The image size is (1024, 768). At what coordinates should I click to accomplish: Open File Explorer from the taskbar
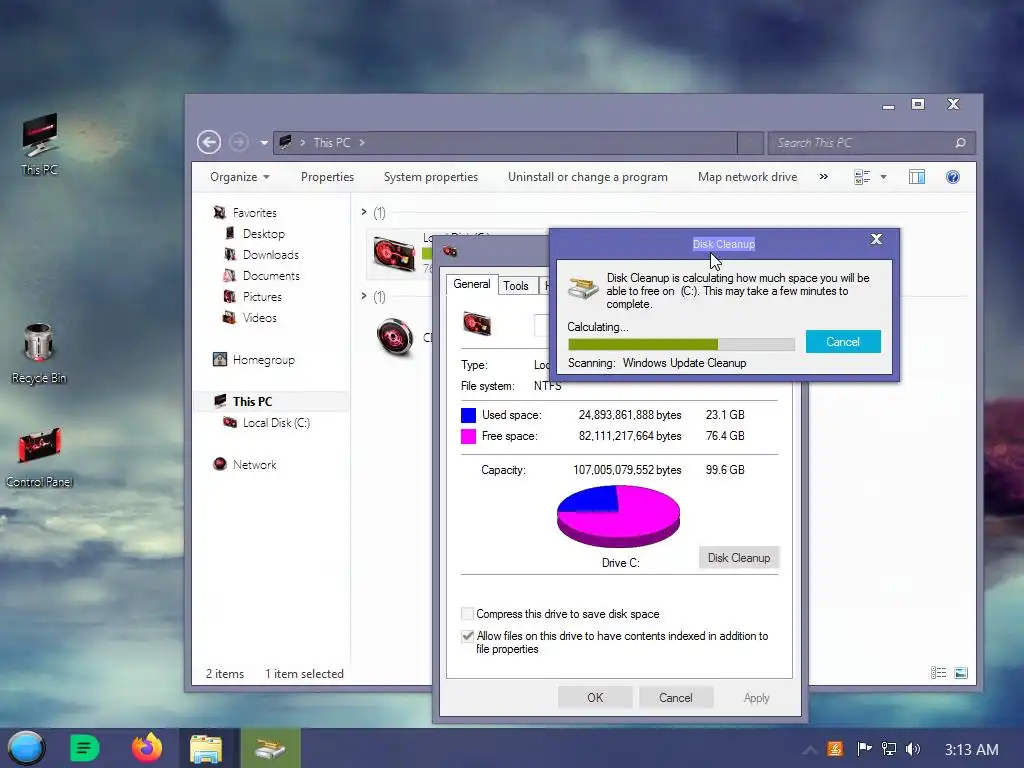[206, 748]
